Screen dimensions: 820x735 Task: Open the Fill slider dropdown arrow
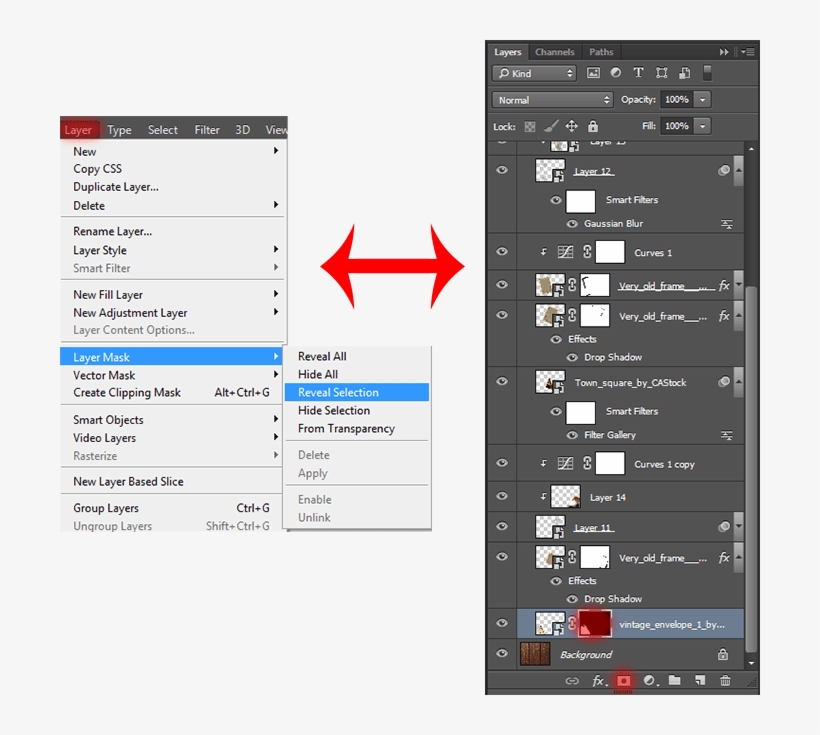click(x=703, y=126)
